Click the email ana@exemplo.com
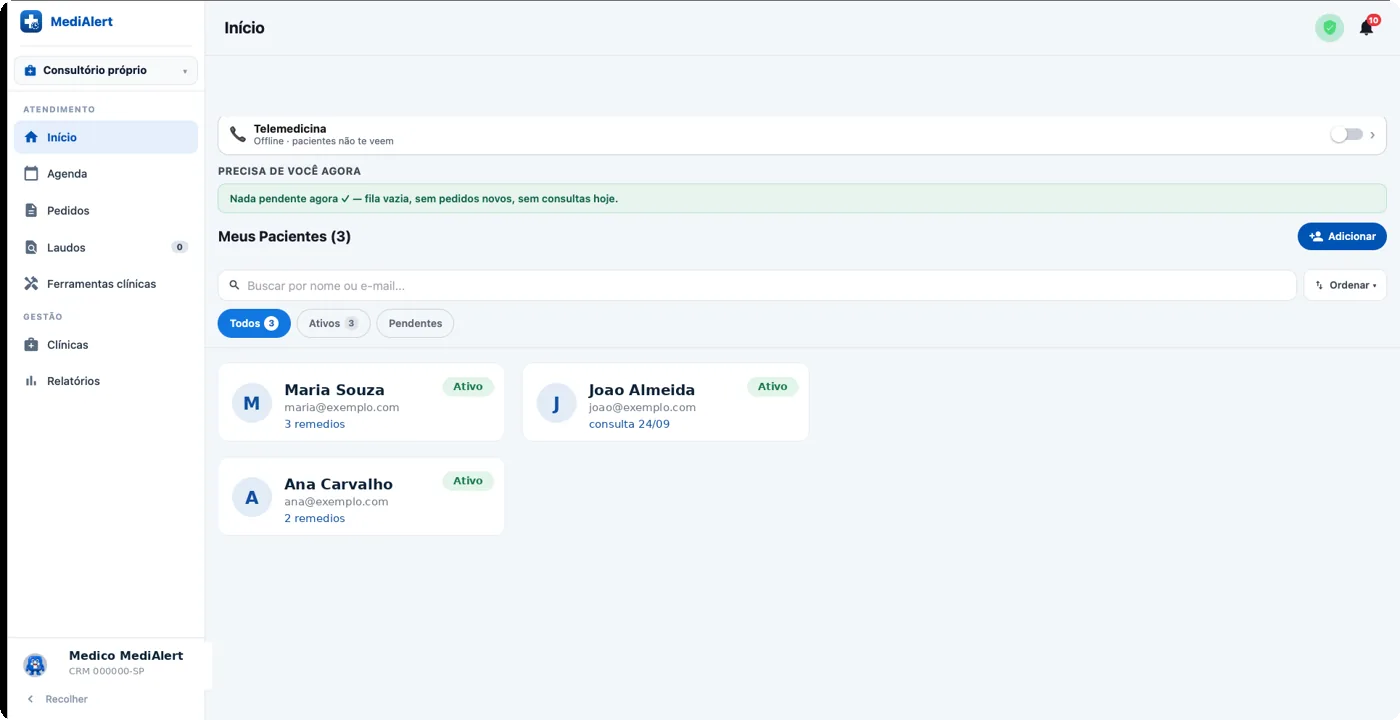Viewport: 1400px width, 720px height. [336, 502]
